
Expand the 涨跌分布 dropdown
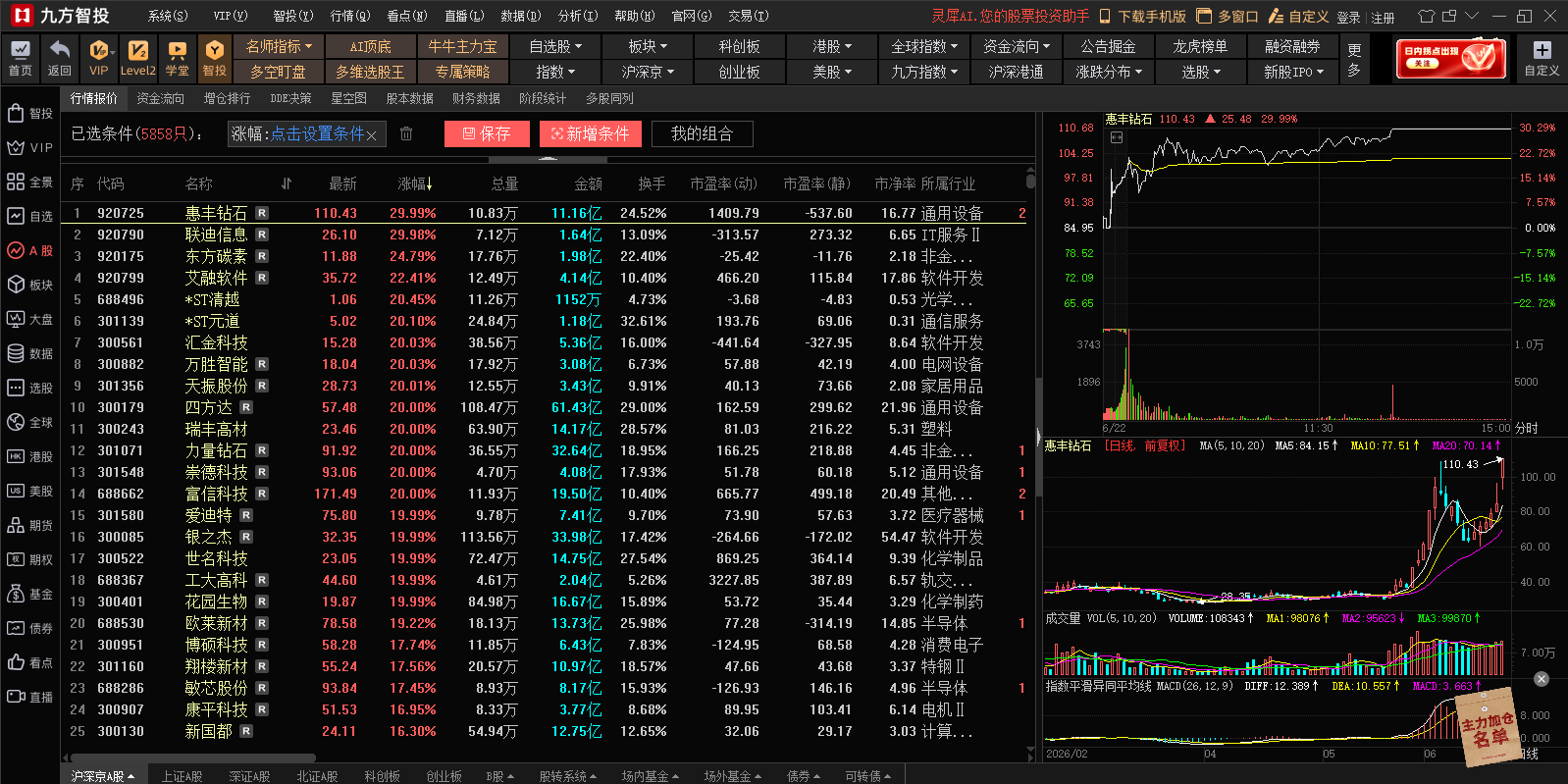coord(1109,72)
